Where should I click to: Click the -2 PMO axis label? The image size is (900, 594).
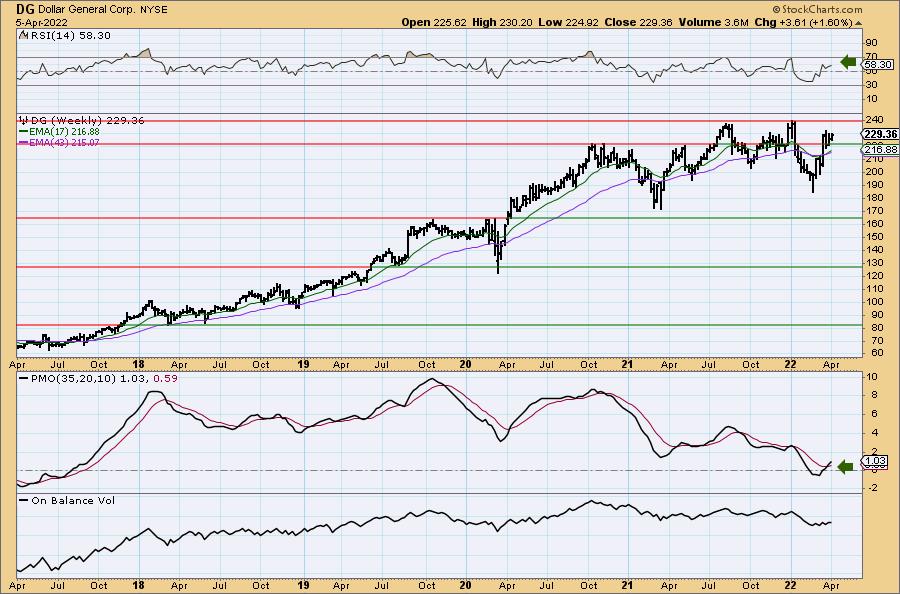871,488
